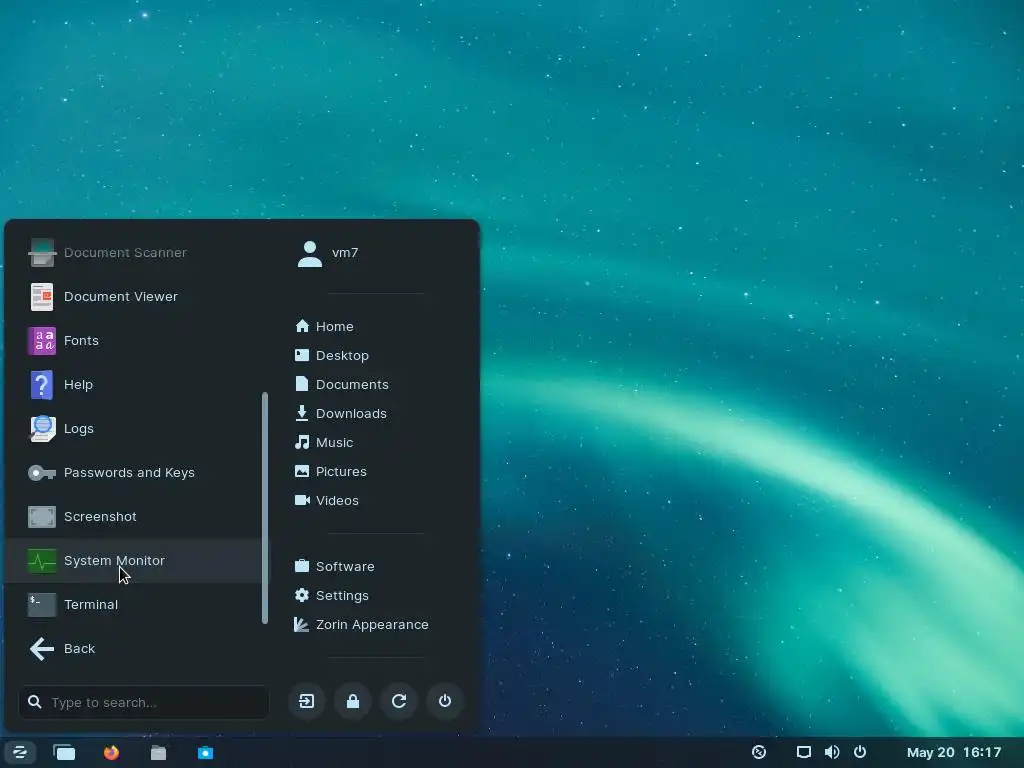Click the circular tray indicator icon
This screenshot has width=1024, height=768.
click(759, 752)
